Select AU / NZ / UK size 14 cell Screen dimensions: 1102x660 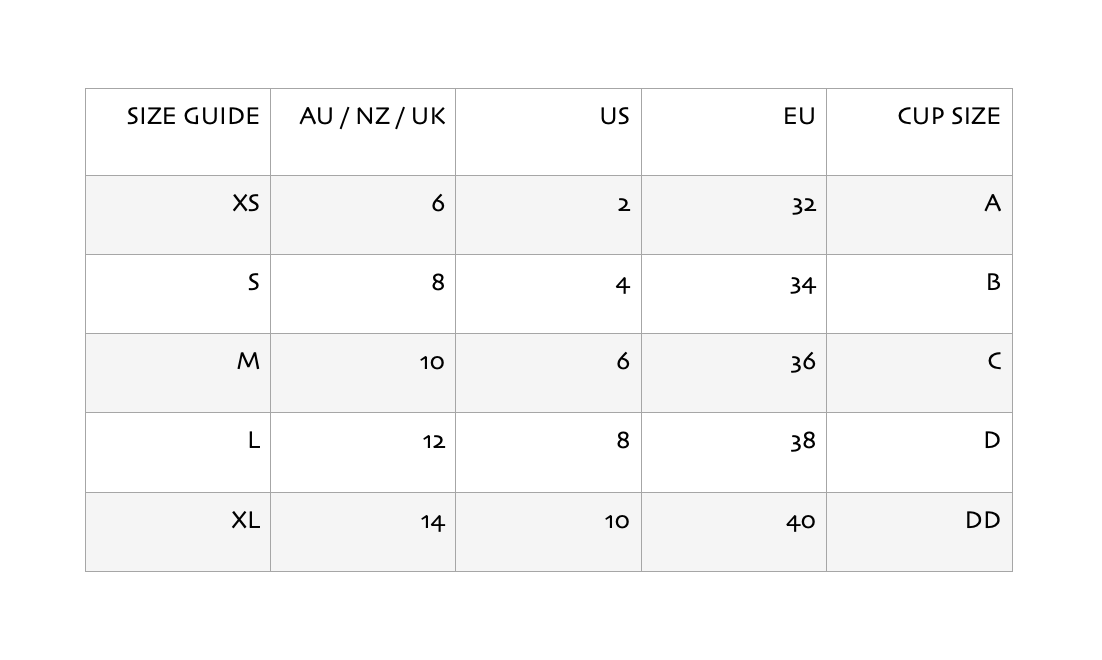click(x=432, y=521)
